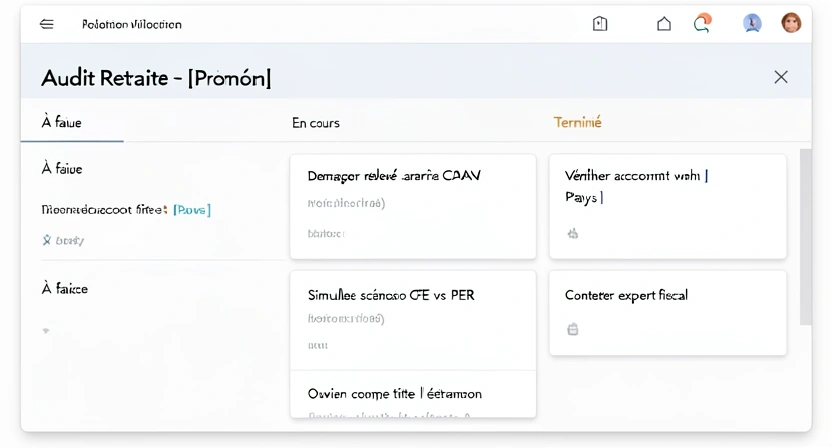832x448 pixels.
Task: Click the small icon under the Vérither account card
Action: [x=573, y=234]
